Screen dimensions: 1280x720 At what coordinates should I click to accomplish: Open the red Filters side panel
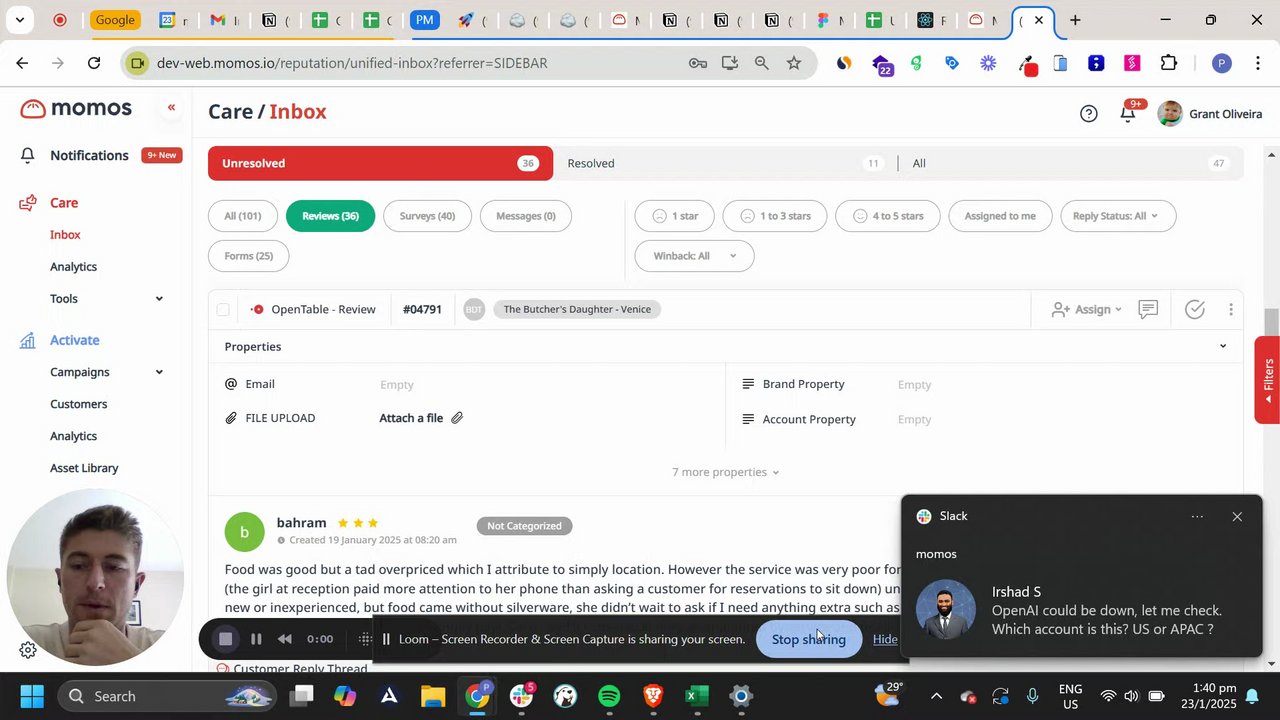pos(1267,380)
